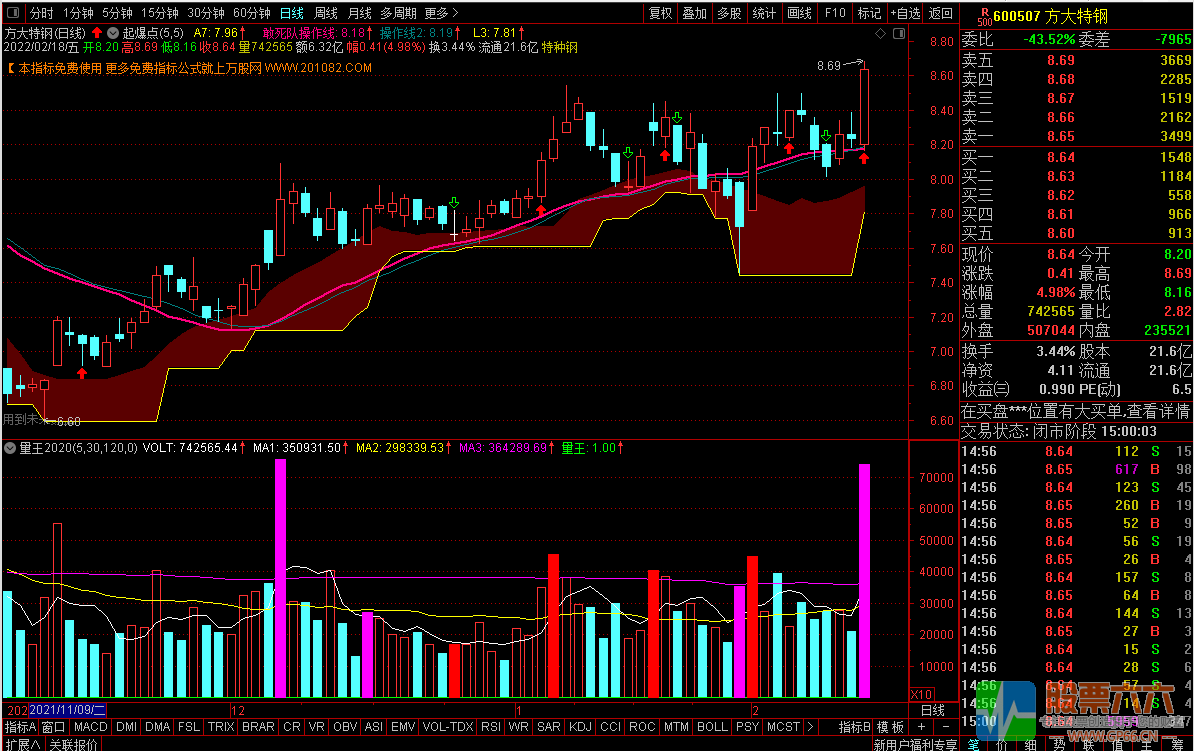This screenshot has width=1194, height=751.
Task: Click the 标记 mark button
Action: (869, 13)
